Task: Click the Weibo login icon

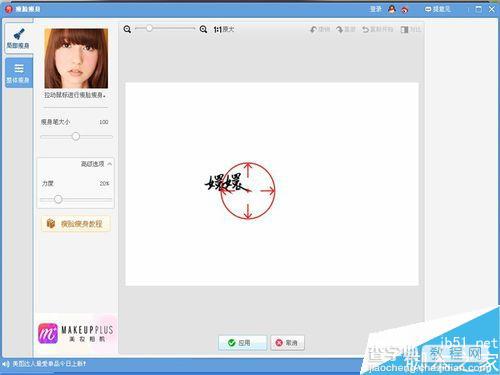Action: [x=405, y=9]
